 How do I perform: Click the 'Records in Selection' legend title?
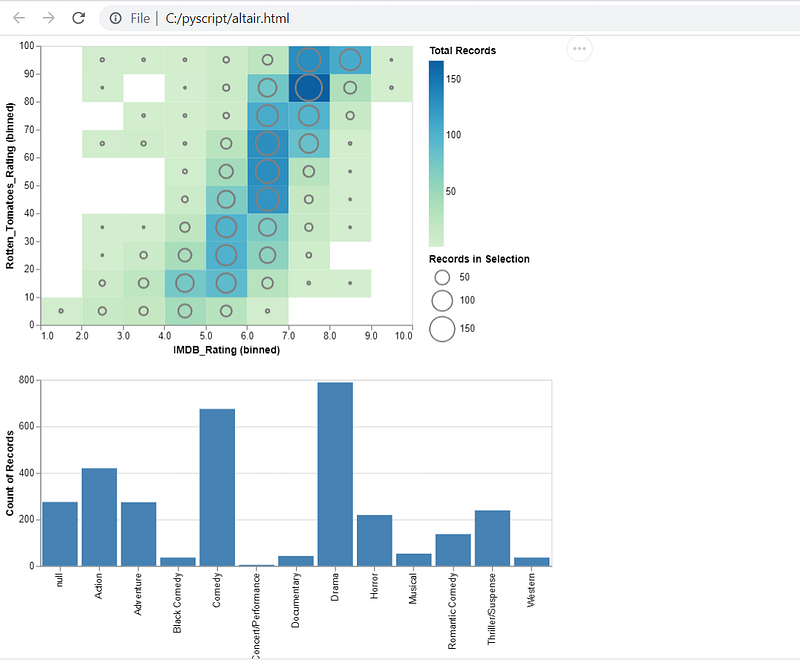(479, 259)
